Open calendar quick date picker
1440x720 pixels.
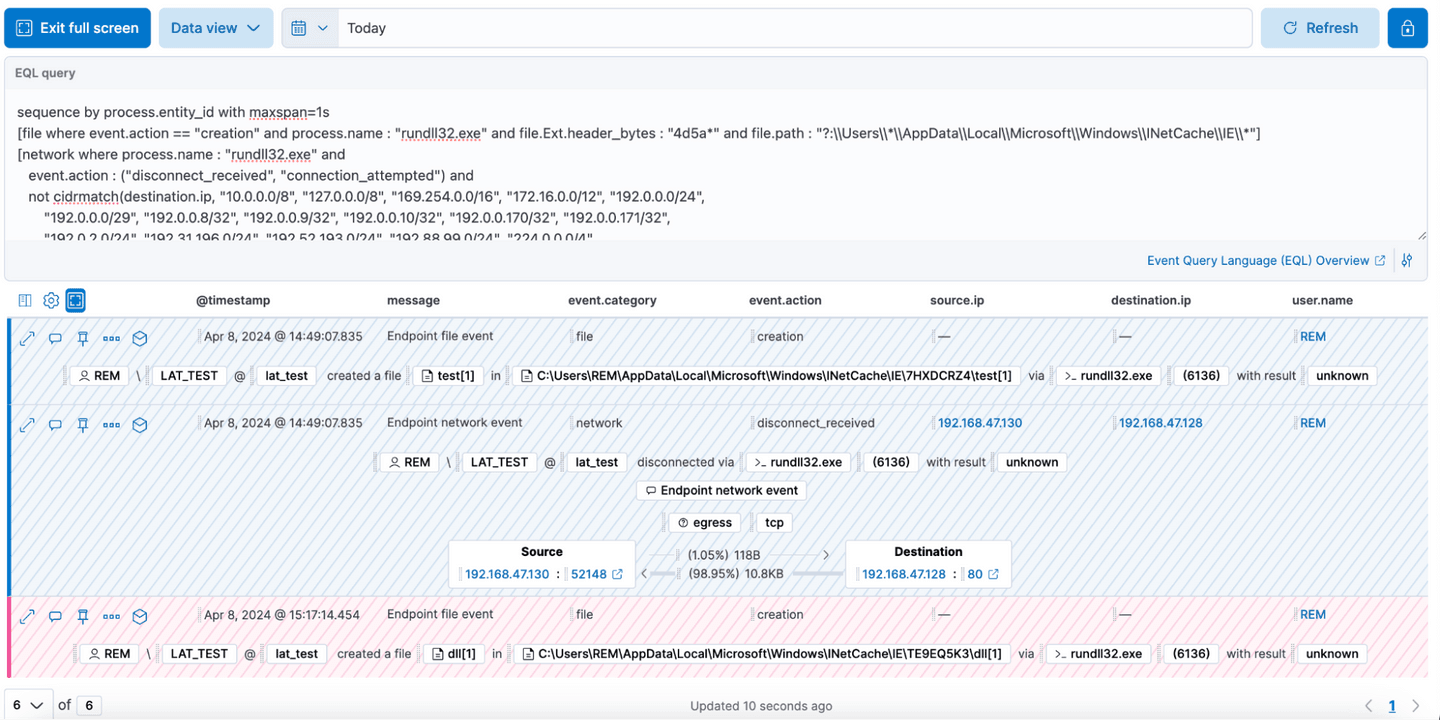[309, 28]
